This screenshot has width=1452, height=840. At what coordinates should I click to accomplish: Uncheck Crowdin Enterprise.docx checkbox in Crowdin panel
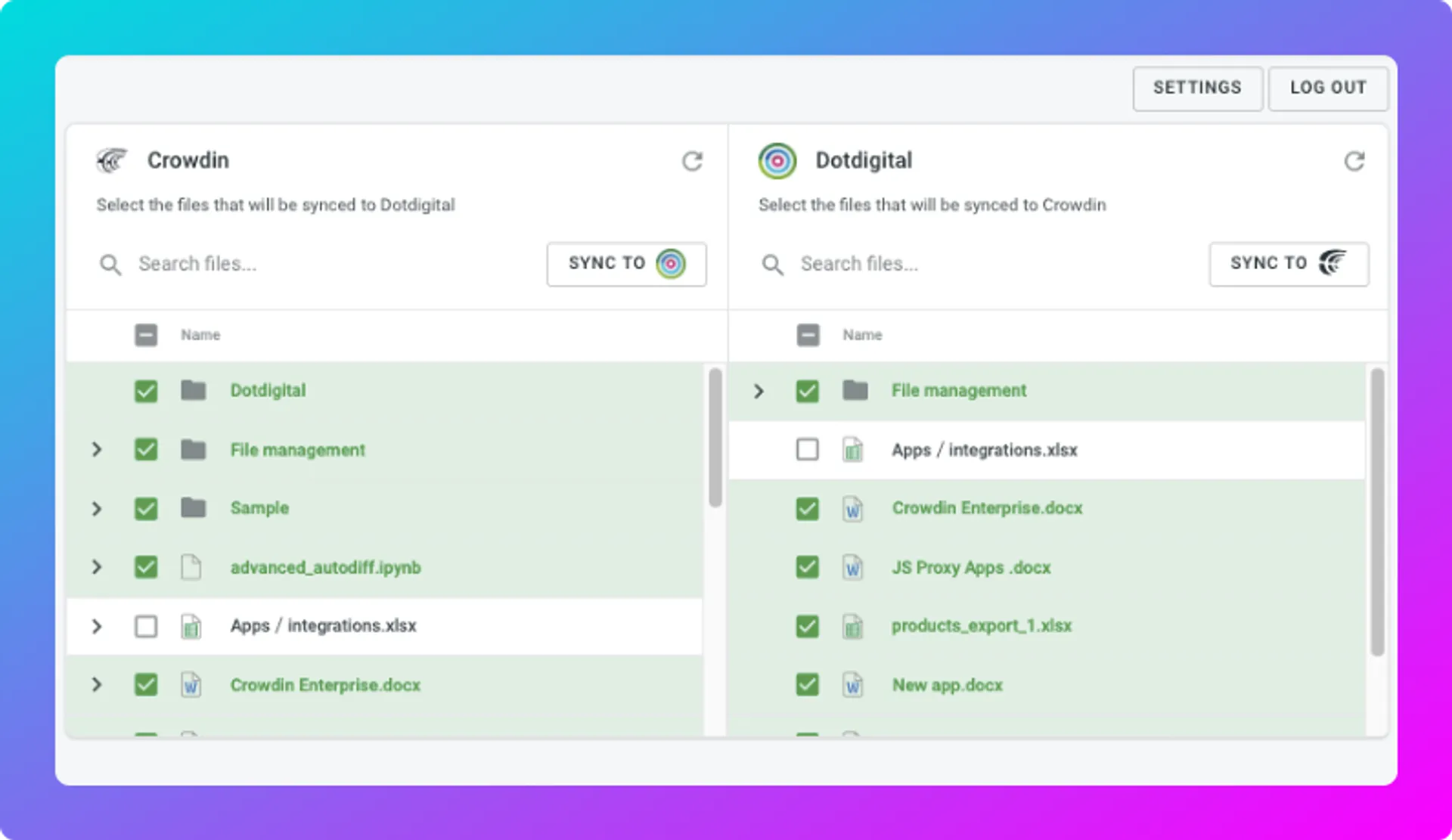(146, 685)
